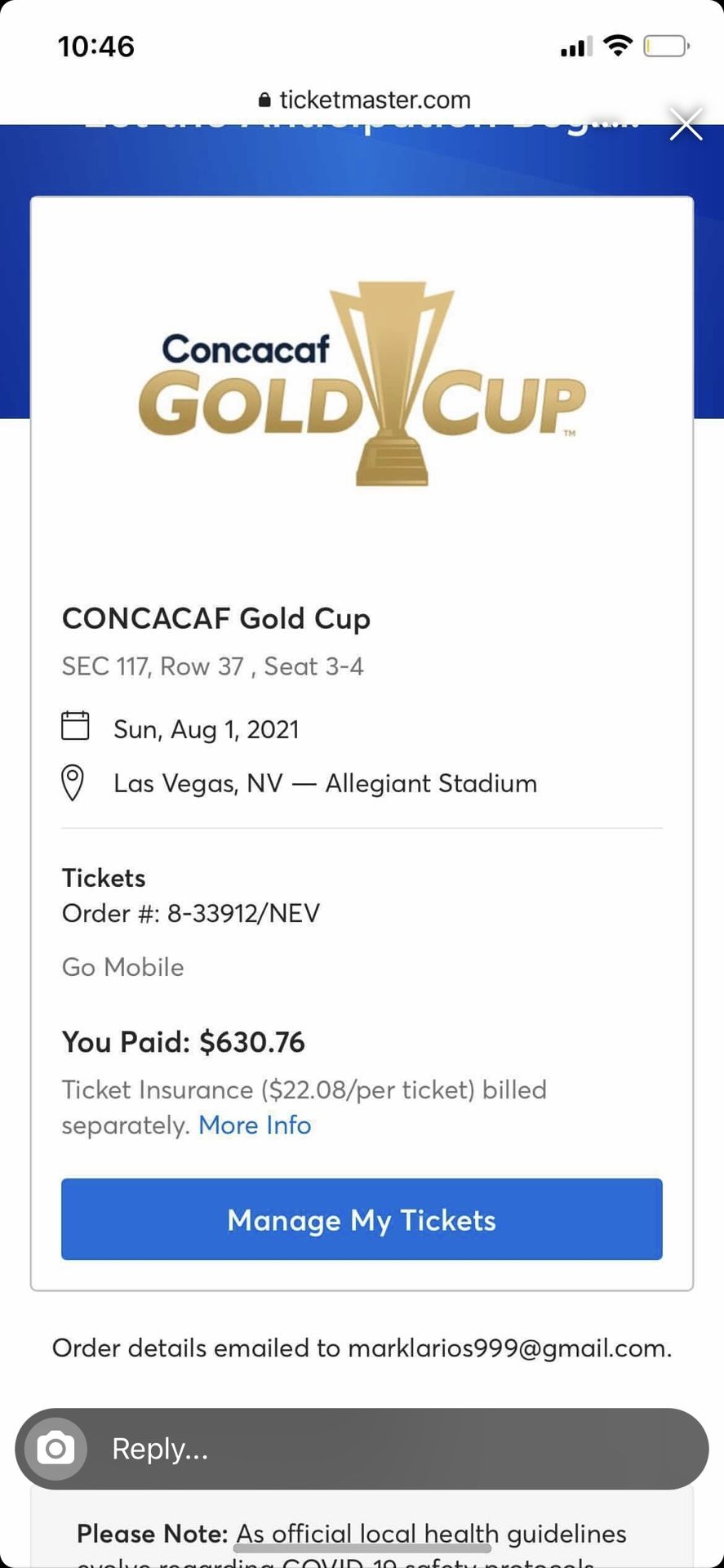Open the More Info link
Viewport: 724px width, 1568px height.
pos(255,1125)
